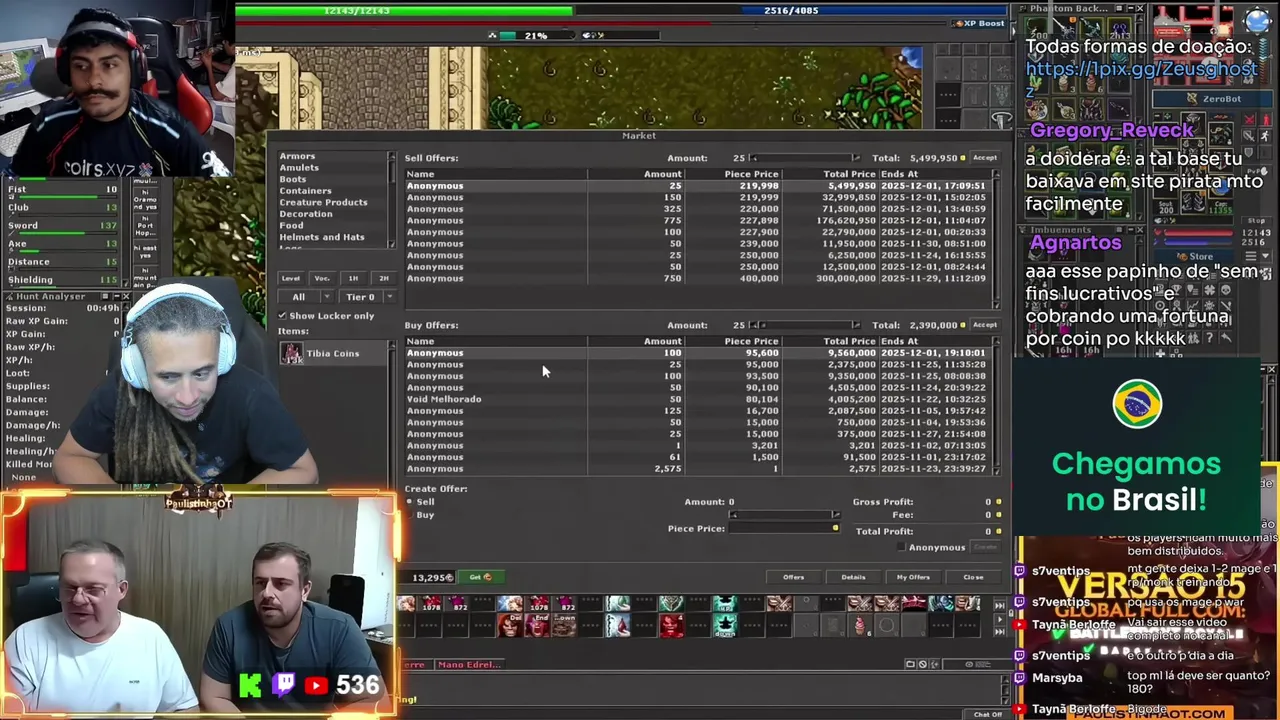The width and height of the screenshot is (1280, 720).
Task: Select the Amulets category
Action: 299,168
